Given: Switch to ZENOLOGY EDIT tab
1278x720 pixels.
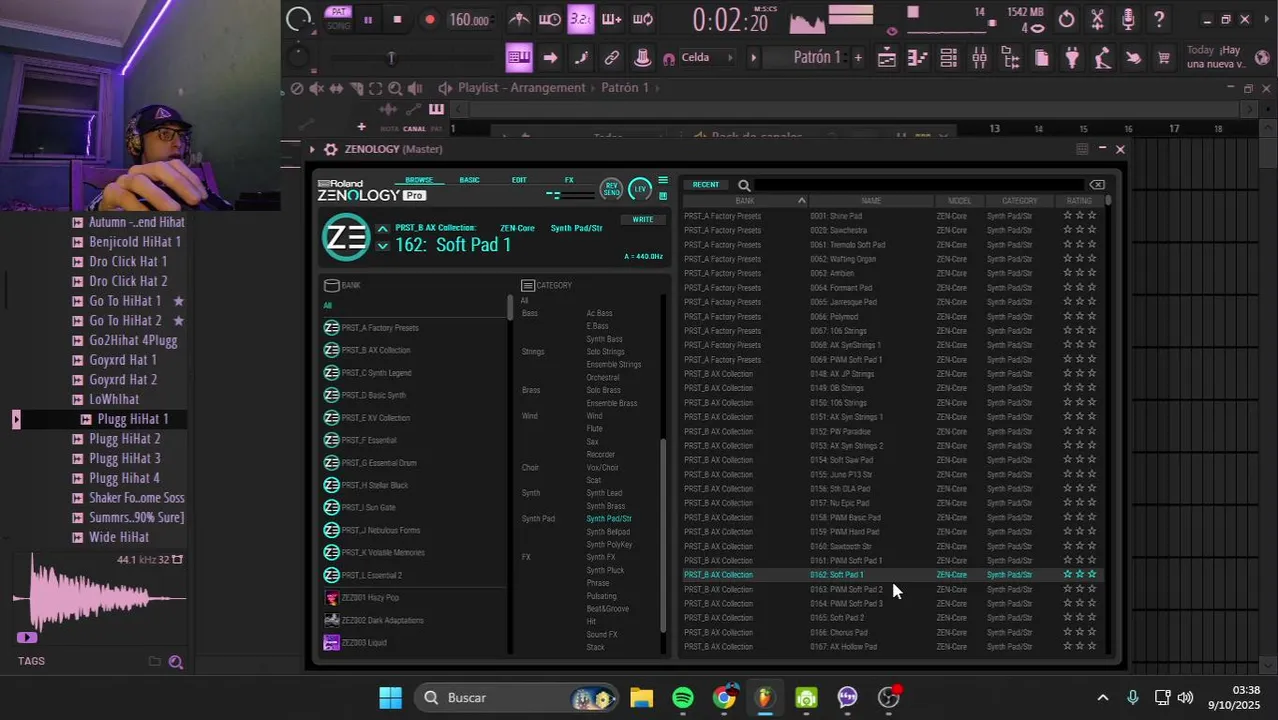Looking at the screenshot, I should point(519,180).
